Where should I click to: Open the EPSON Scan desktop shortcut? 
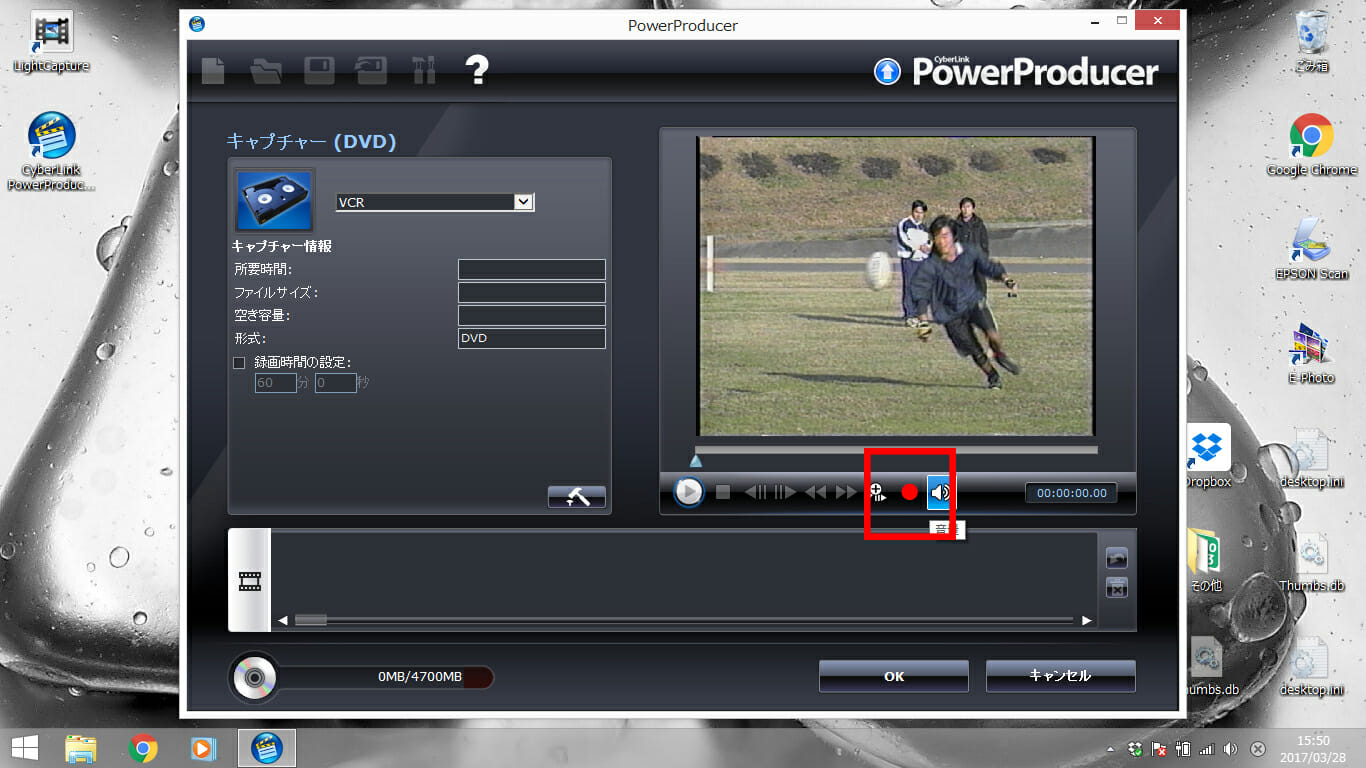coord(1311,250)
